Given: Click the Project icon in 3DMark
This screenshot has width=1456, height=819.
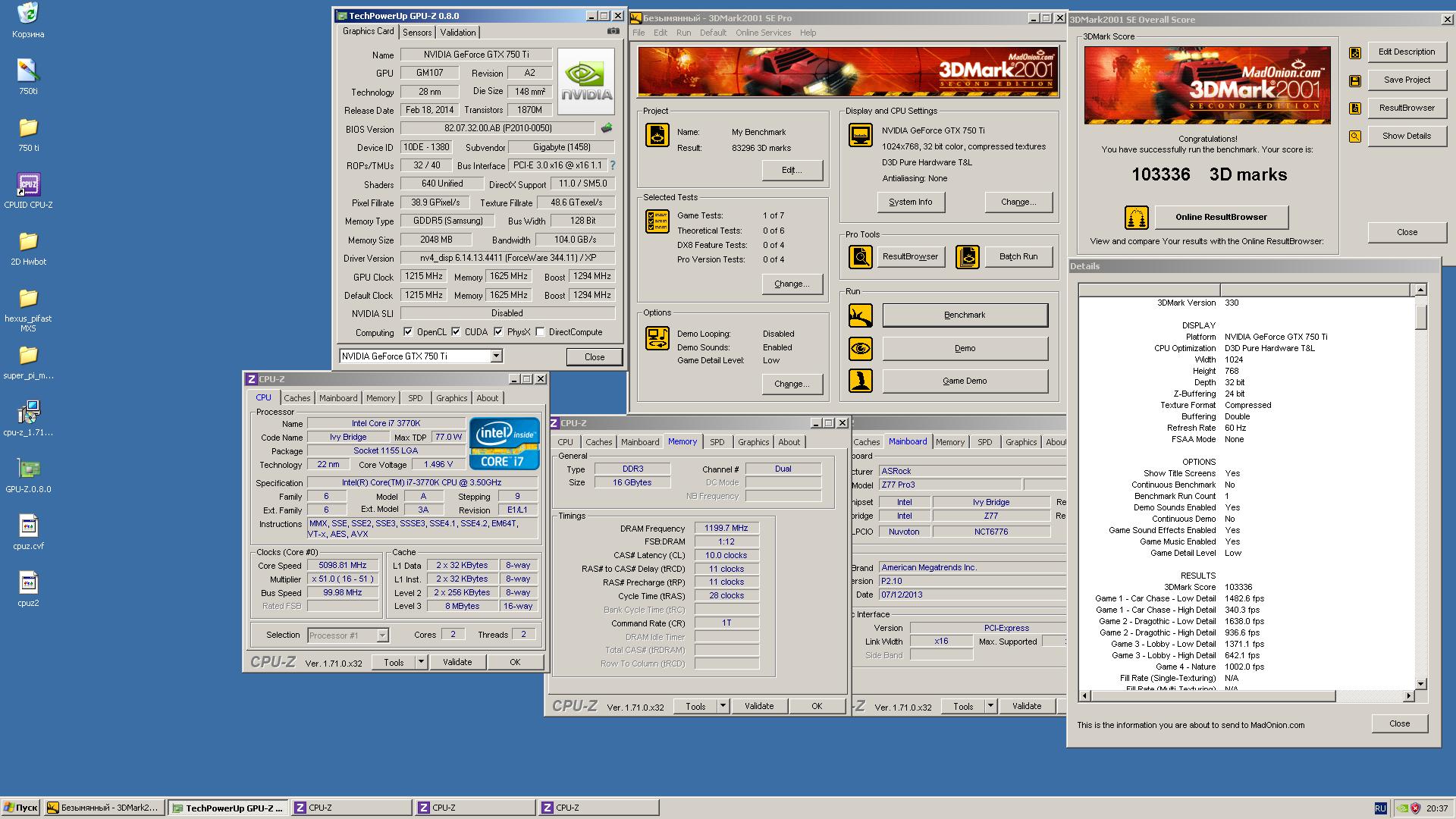Looking at the screenshot, I should click(x=657, y=135).
